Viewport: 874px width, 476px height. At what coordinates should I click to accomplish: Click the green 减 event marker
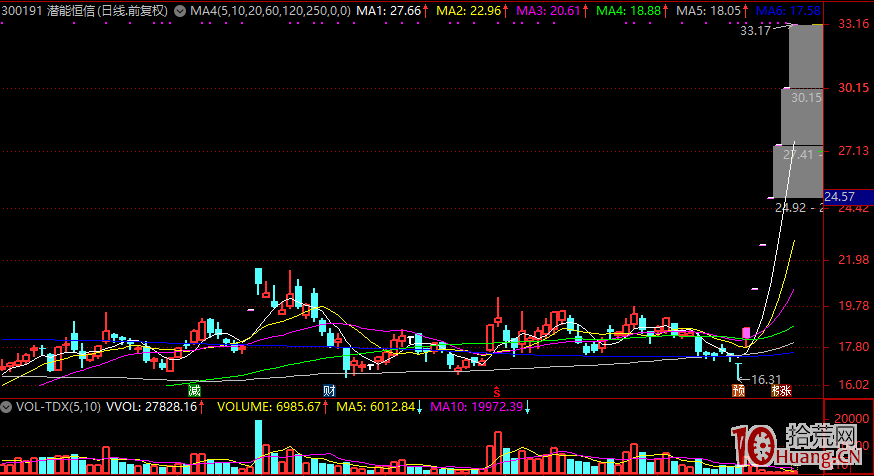click(194, 390)
